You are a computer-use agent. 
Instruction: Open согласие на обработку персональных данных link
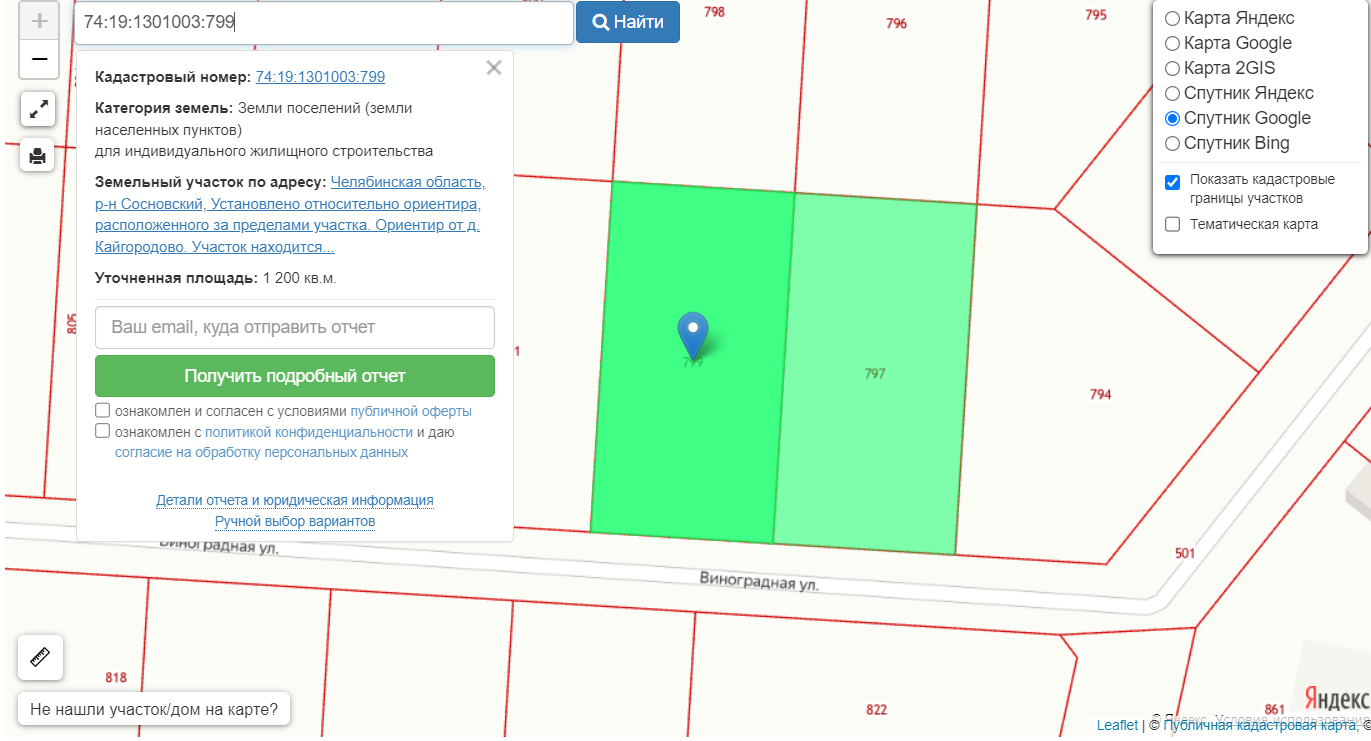pos(262,452)
